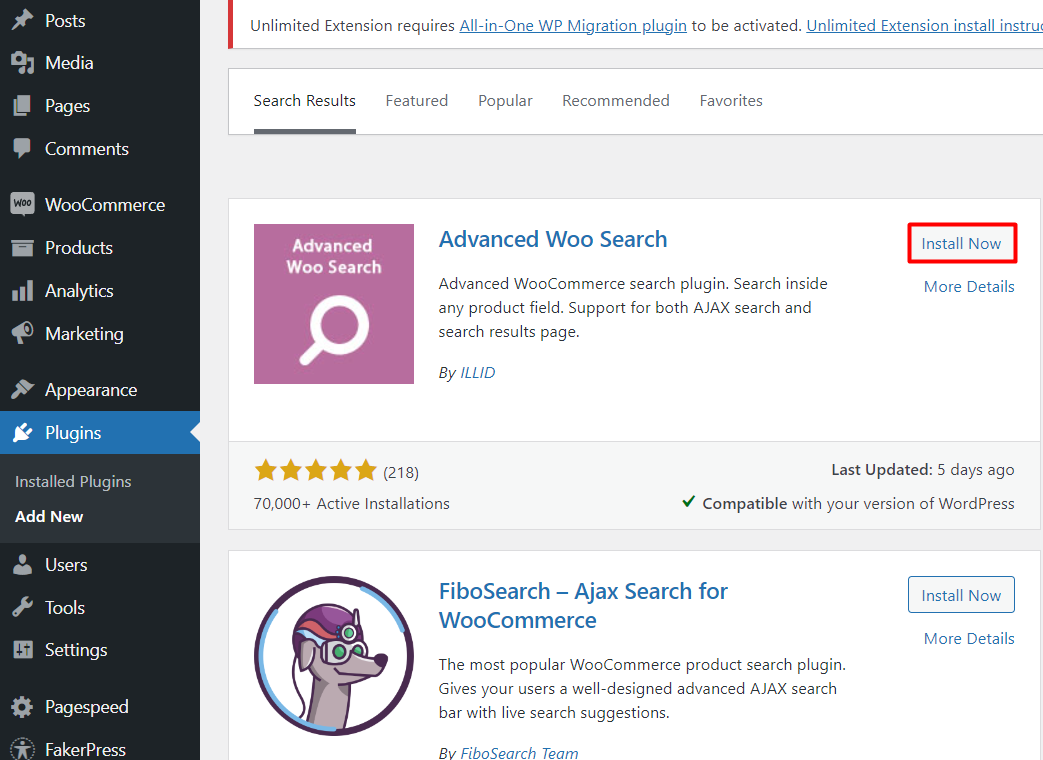Switch to the Search Results tab

click(x=305, y=101)
